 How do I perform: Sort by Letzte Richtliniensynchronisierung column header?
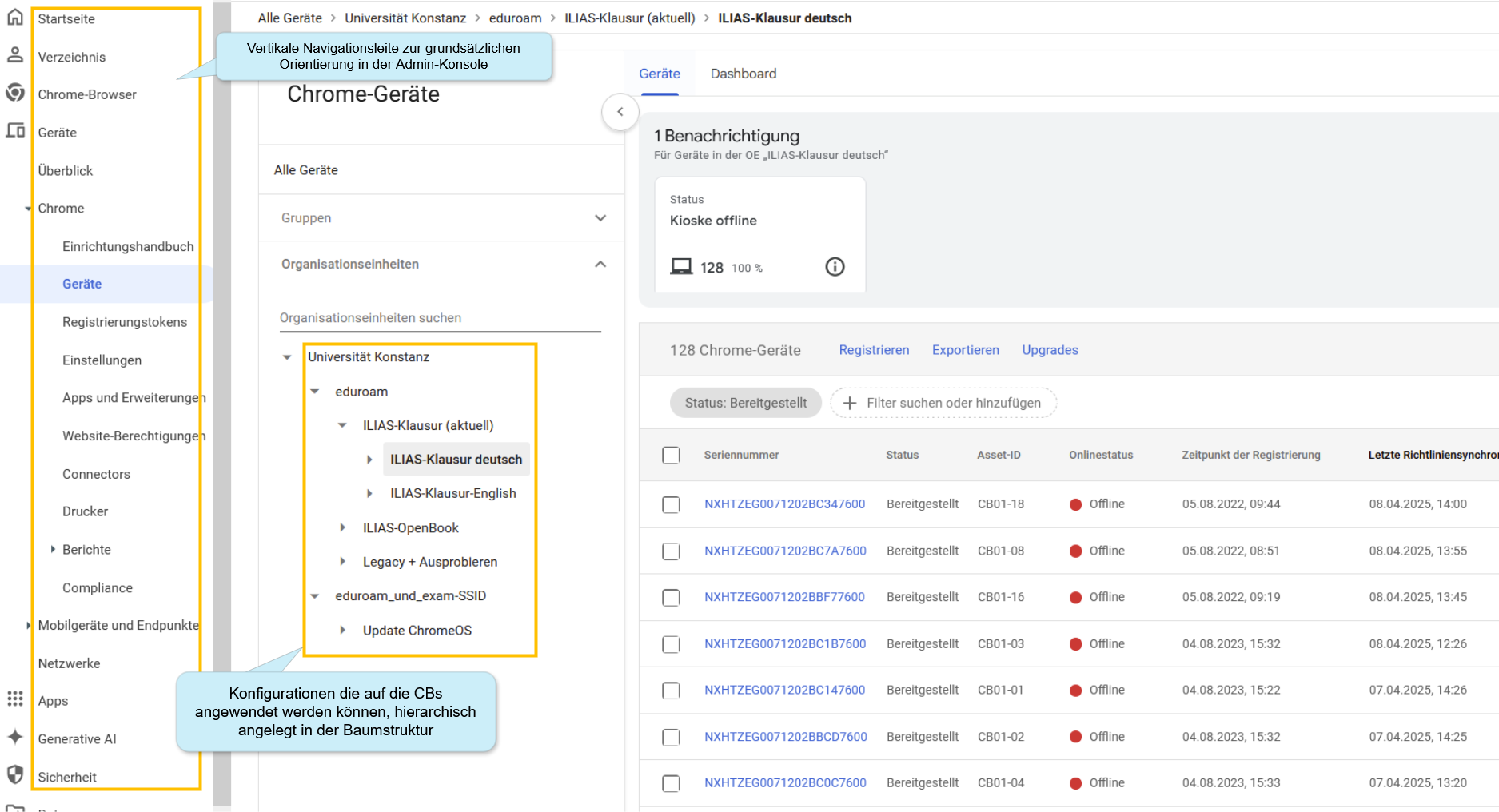(x=1433, y=455)
